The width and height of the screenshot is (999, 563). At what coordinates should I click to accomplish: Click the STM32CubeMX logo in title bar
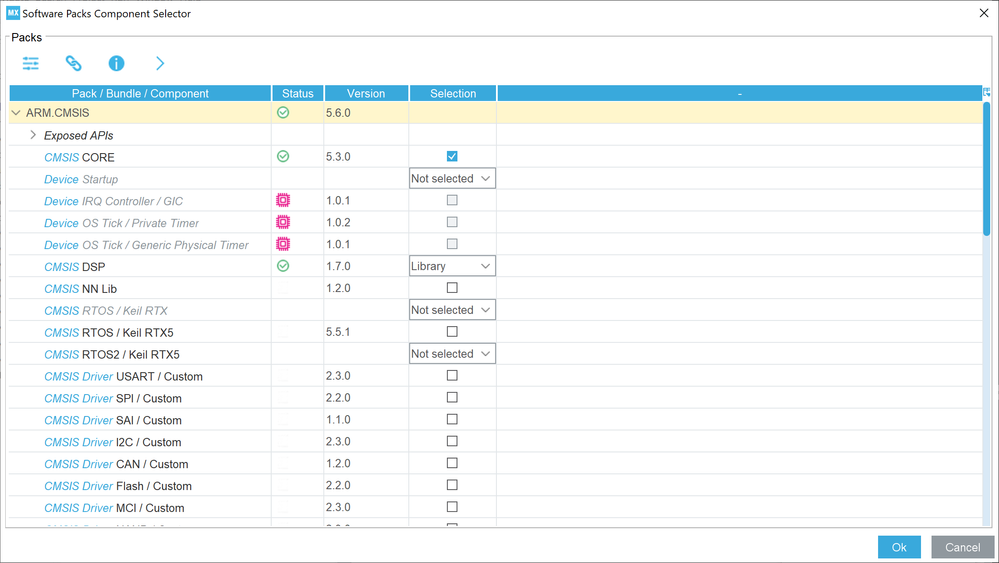(x=13, y=13)
